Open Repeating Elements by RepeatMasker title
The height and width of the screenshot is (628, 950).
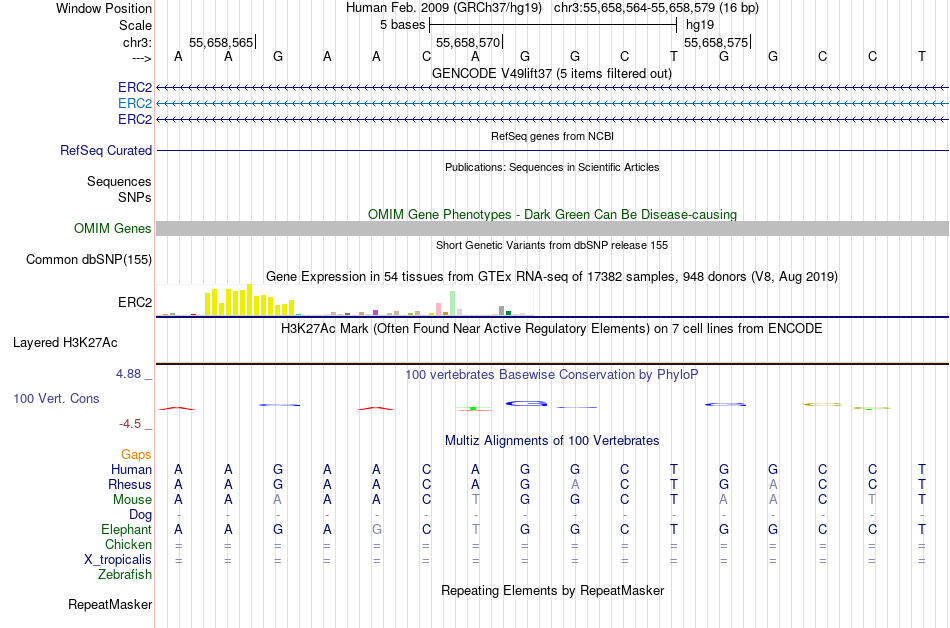tap(552, 590)
